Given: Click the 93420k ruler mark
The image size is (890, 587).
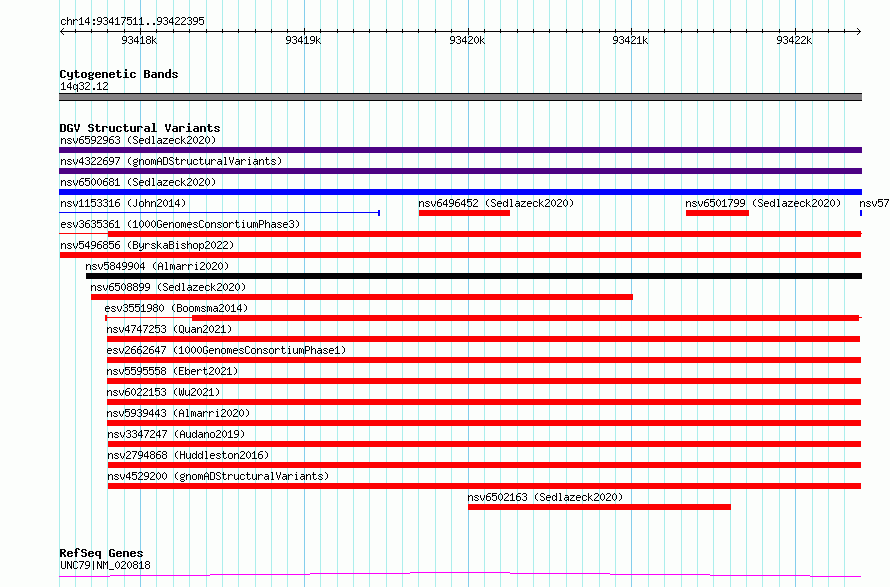Looking at the screenshot, I should [x=467, y=40].
